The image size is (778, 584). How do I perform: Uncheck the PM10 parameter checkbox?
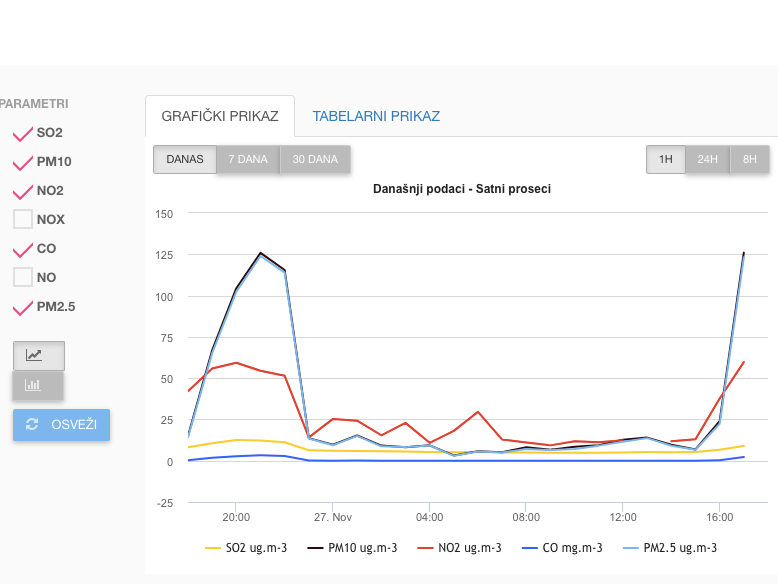(x=22, y=162)
